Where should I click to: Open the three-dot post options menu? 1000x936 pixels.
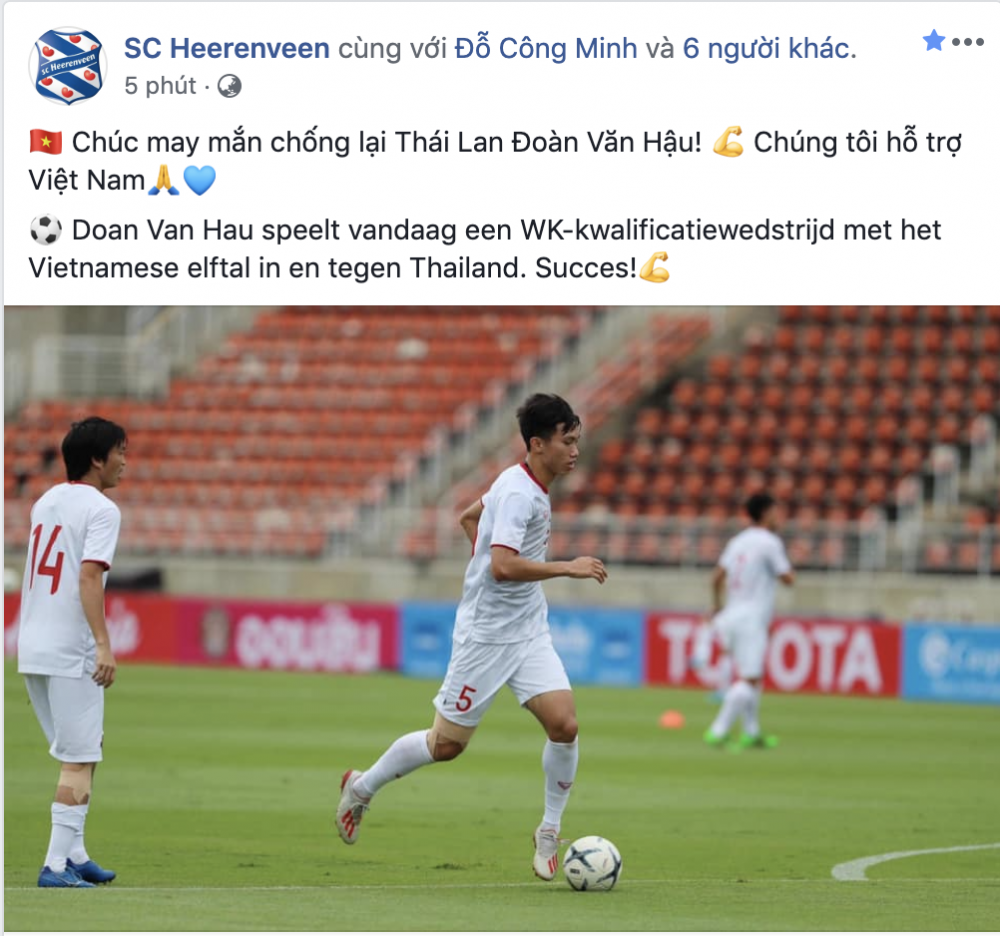click(968, 43)
